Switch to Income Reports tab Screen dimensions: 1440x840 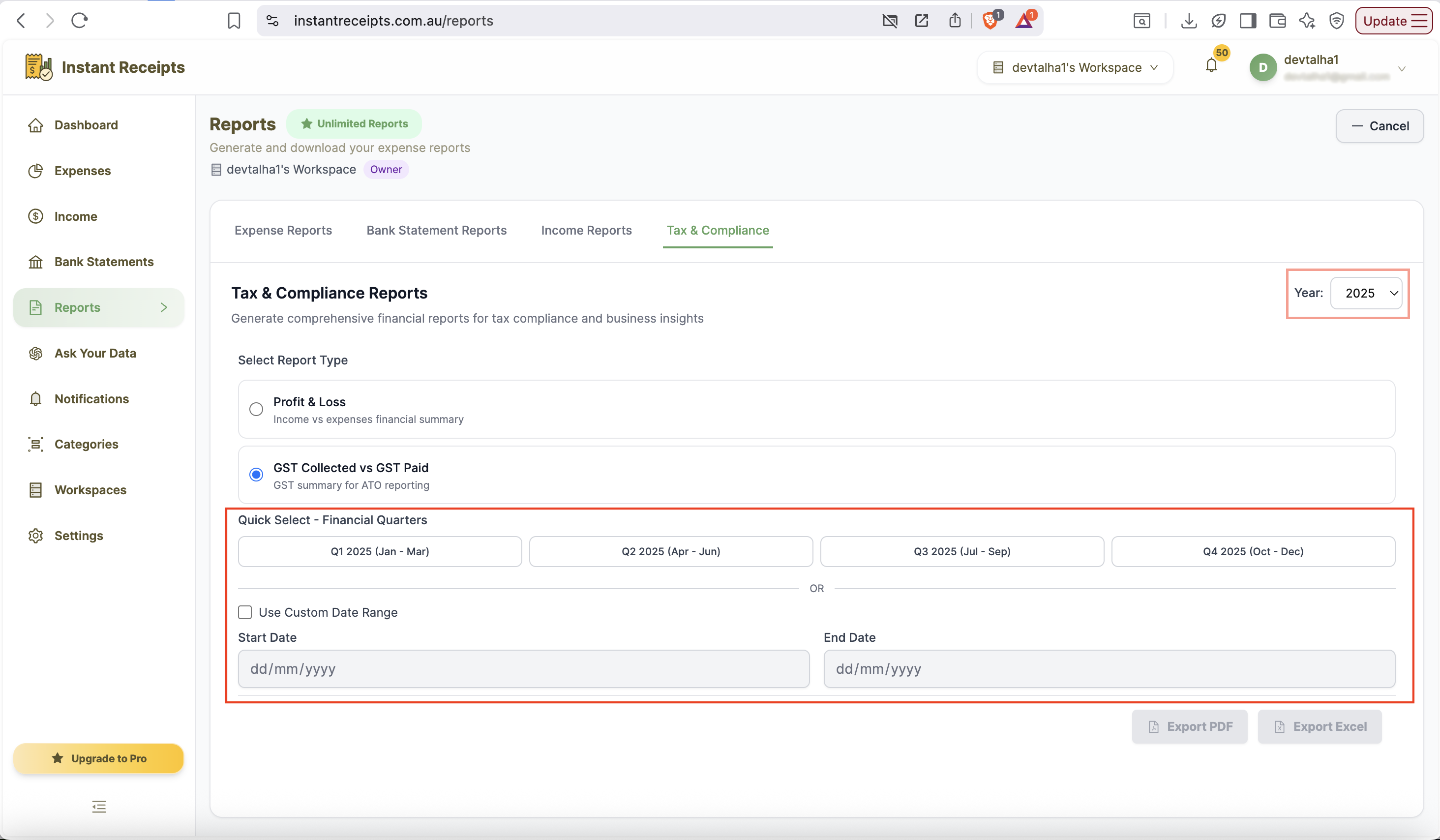coord(586,230)
